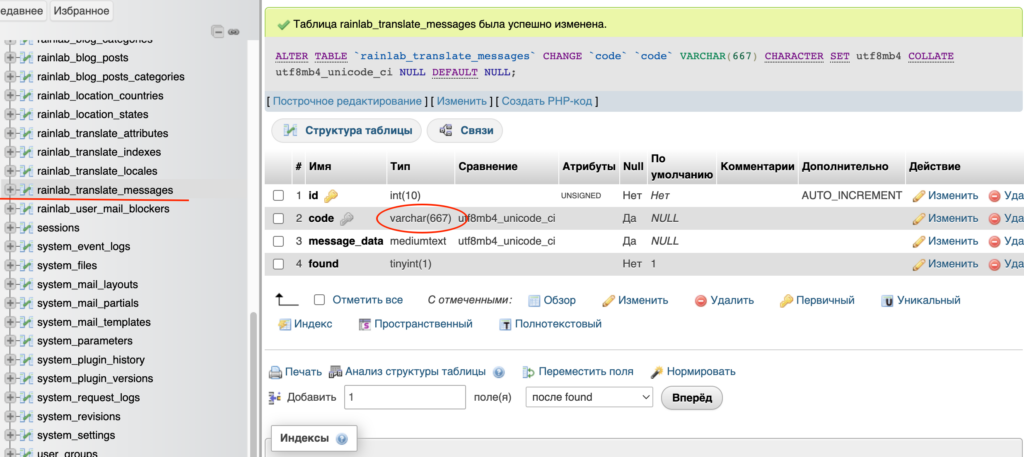Click the help icon next to Indexes

pos(341,439)
